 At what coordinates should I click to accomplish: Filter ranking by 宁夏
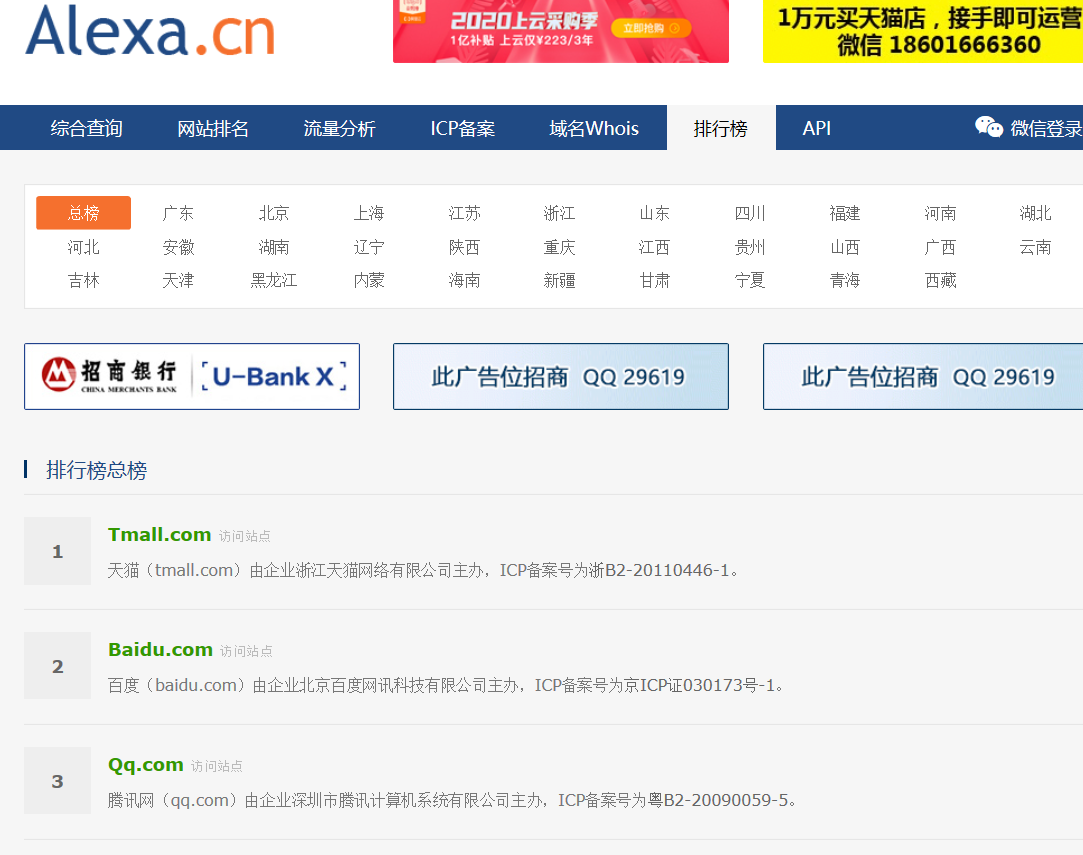pos(750,280)
